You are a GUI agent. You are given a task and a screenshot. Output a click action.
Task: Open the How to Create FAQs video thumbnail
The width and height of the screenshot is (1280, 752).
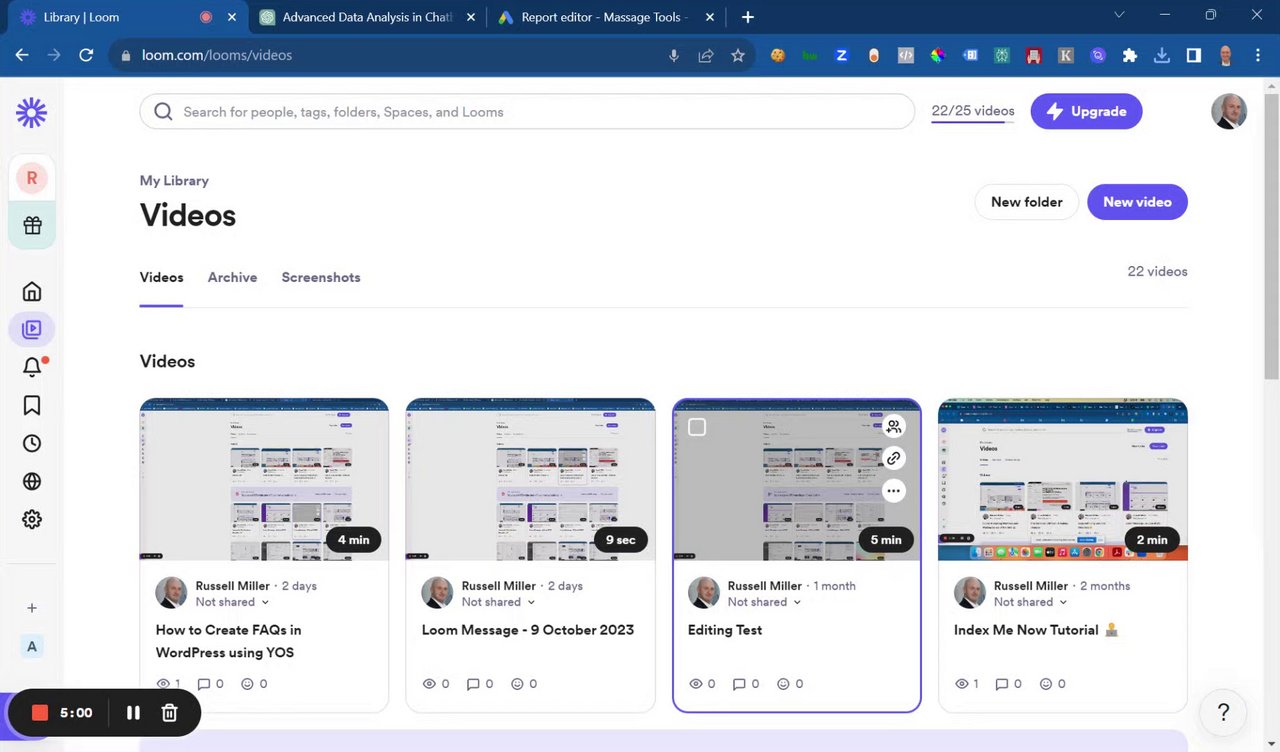[x=264, y=479]
